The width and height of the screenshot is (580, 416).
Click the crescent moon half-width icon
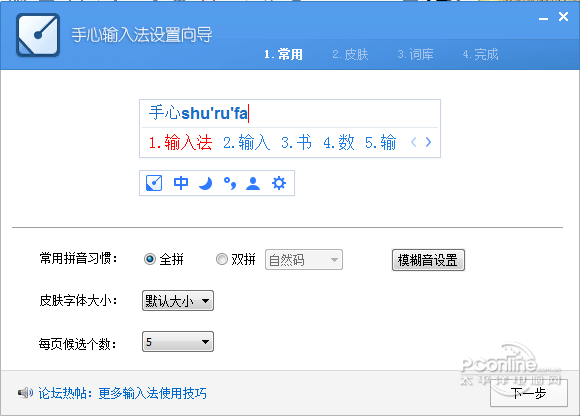tap(206, 183)
